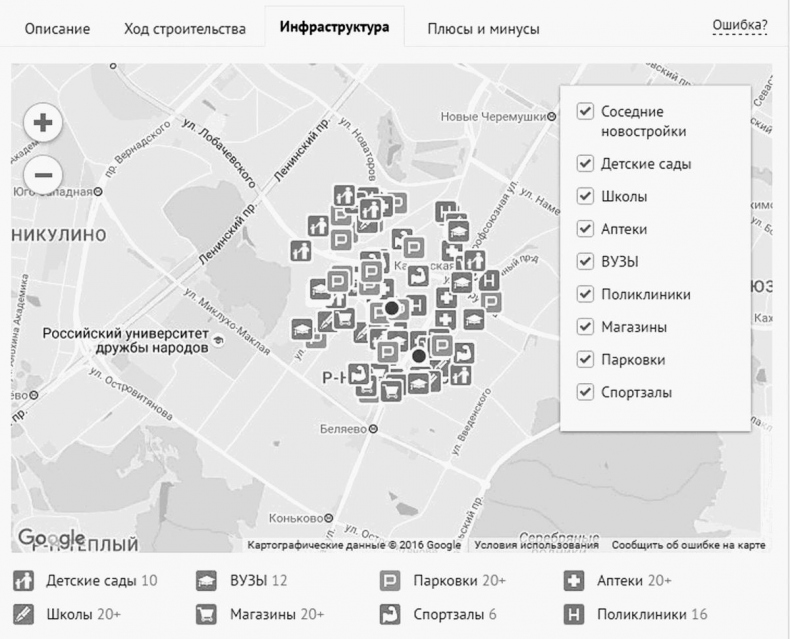This screenshot has height=639, width=790.
Task: Click the Детские сады legend icon
Action: tap(23, 581)
